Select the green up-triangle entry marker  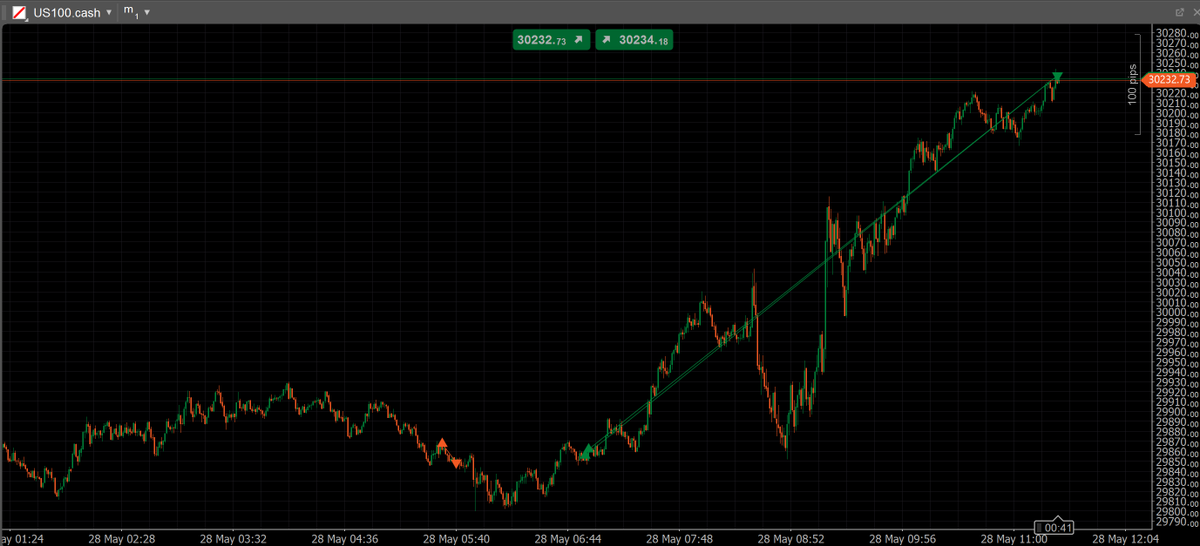tap(586, 455)
